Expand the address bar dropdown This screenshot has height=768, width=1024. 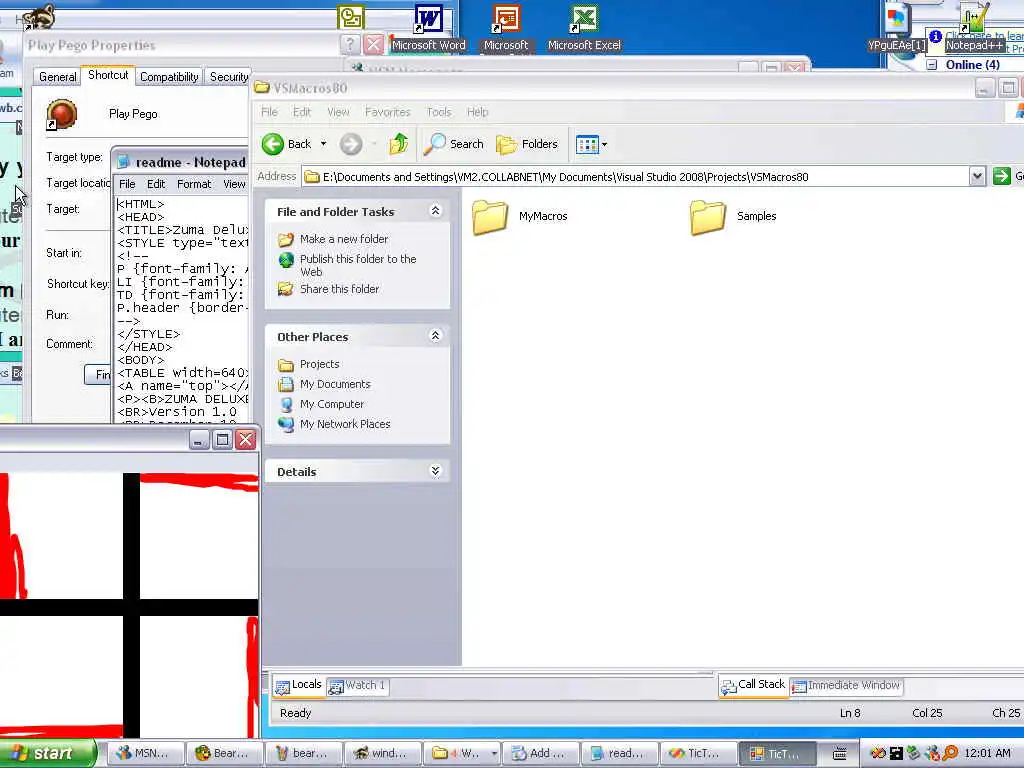click(x=977, y=176)
